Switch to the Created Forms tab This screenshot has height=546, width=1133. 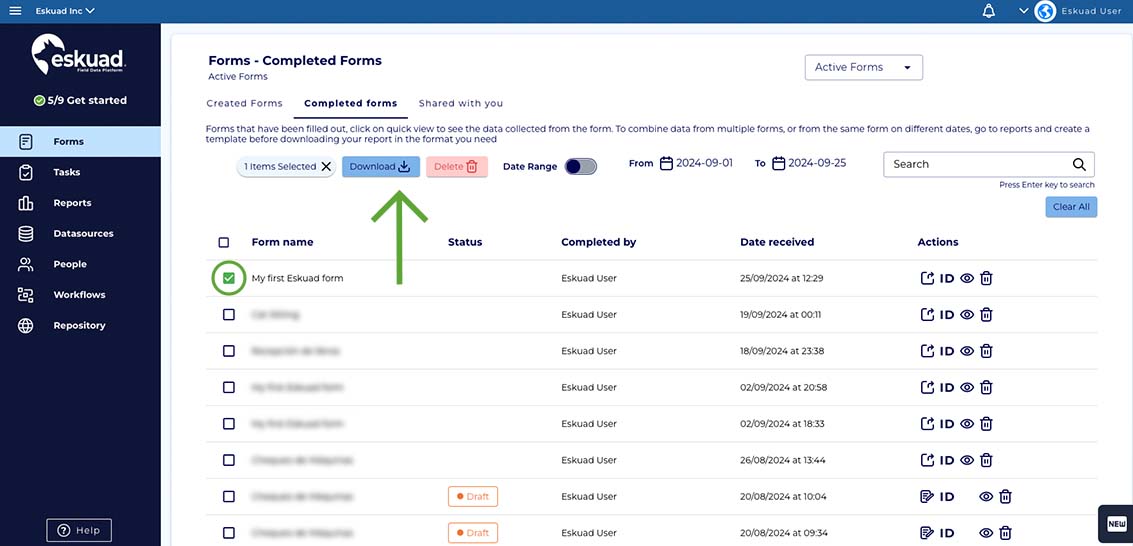pyautogui.click(x=244, y=103)
